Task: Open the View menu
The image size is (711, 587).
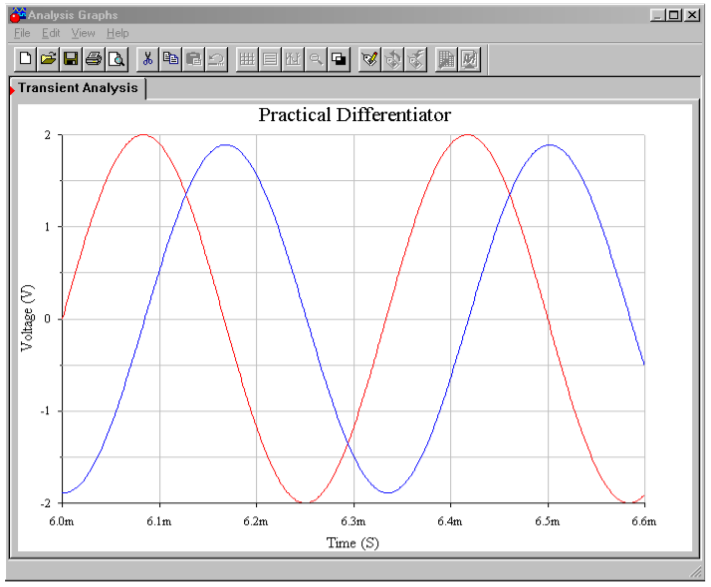Action: pos(83,33)
